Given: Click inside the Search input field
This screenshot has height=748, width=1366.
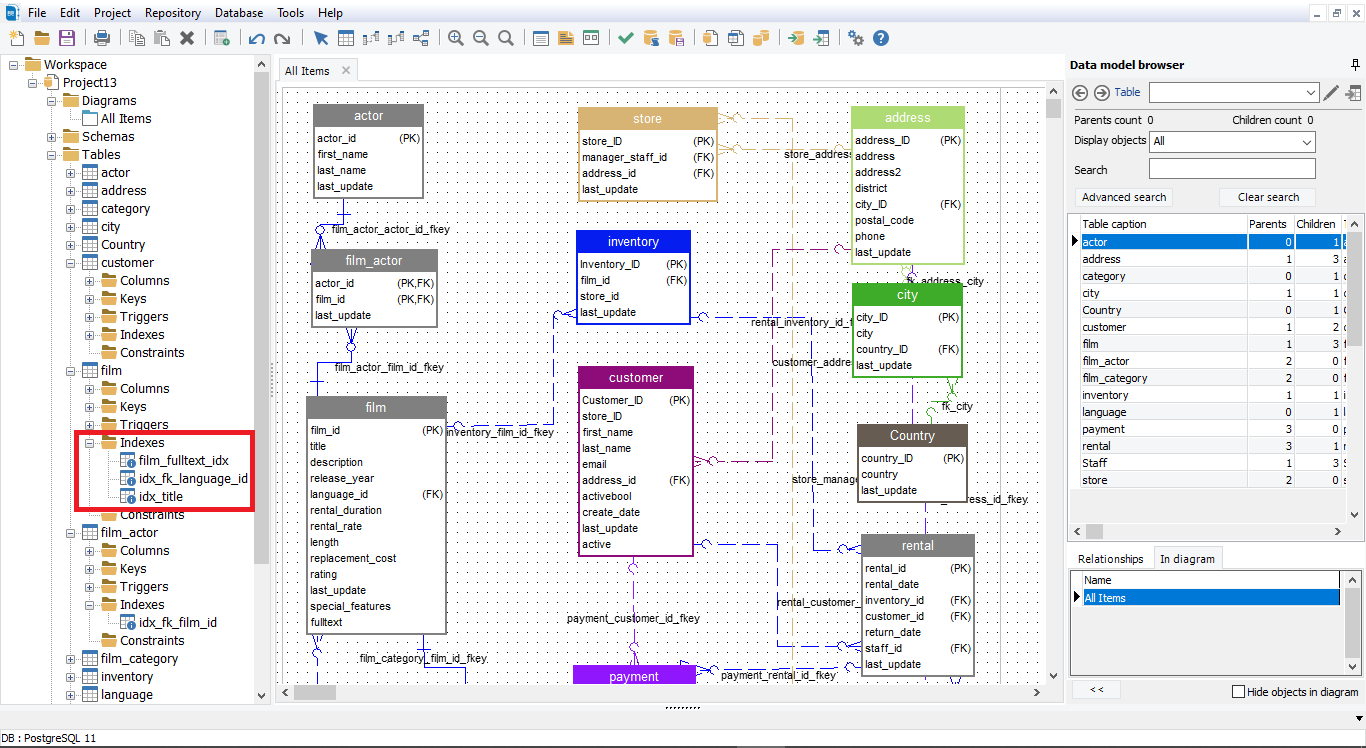Looking at the screenshot, I should 1232,168.
